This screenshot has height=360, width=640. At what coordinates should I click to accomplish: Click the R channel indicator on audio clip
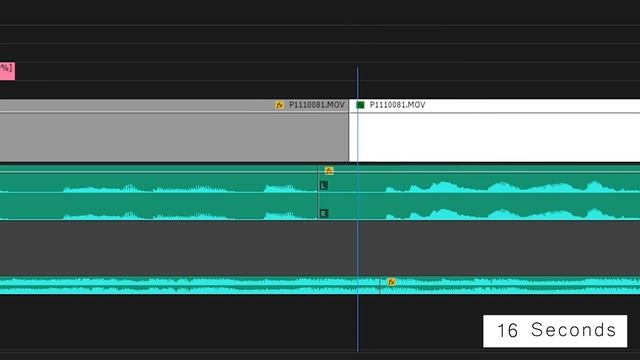pyautogui.click(x=323, y=213)
